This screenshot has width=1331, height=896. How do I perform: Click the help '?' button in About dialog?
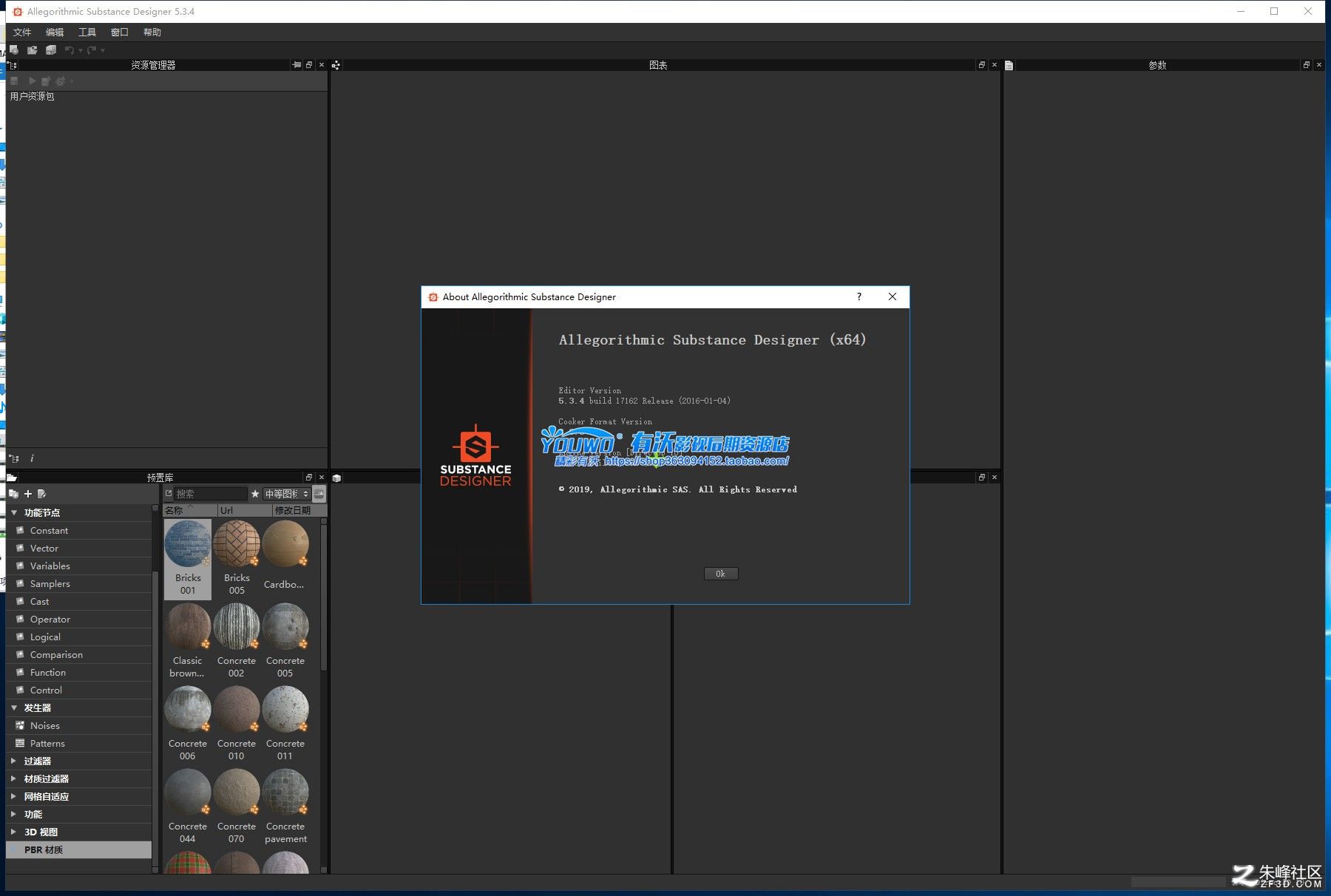tap(858, 296)
